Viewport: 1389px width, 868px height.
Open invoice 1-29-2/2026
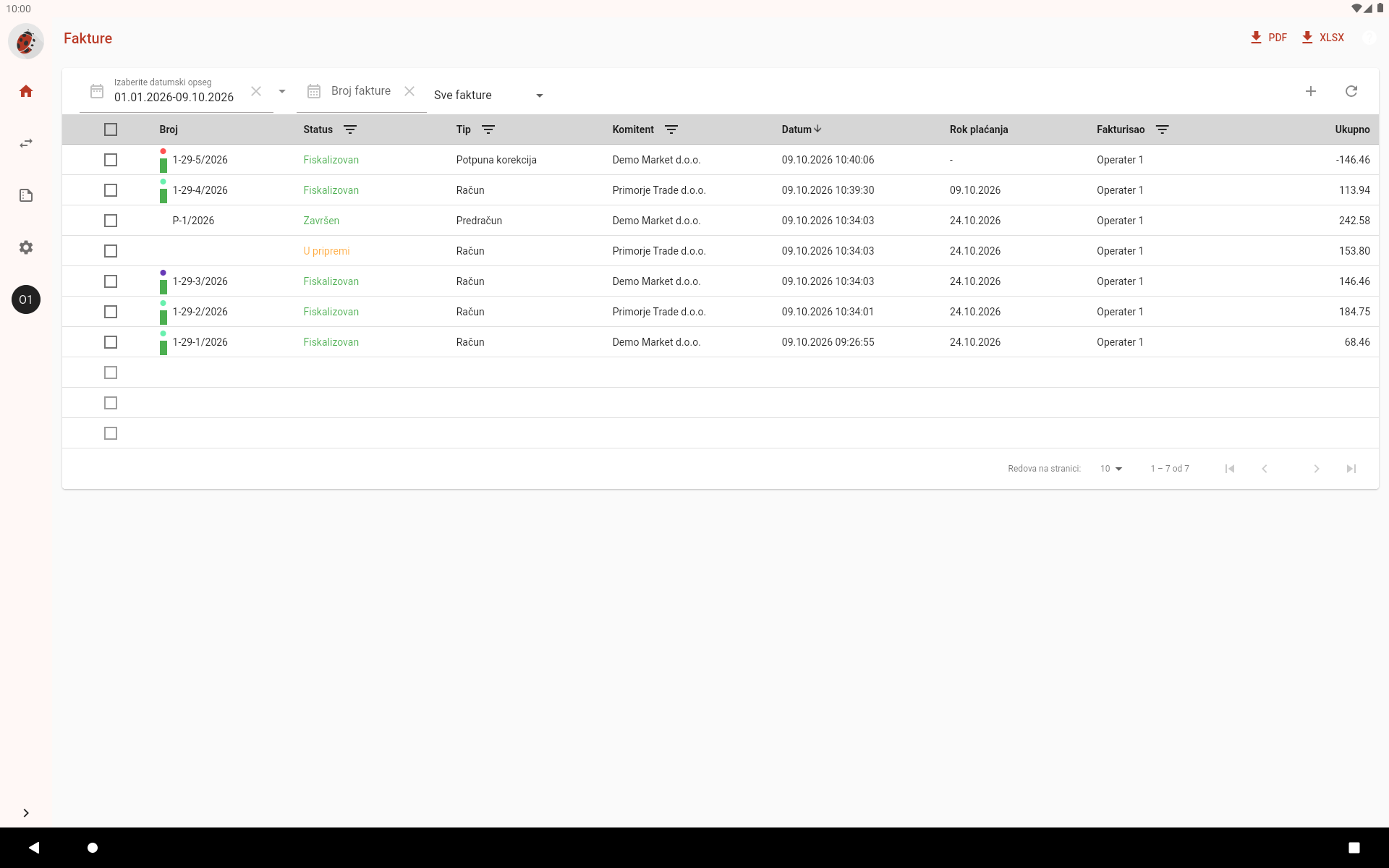click(200, 312)
